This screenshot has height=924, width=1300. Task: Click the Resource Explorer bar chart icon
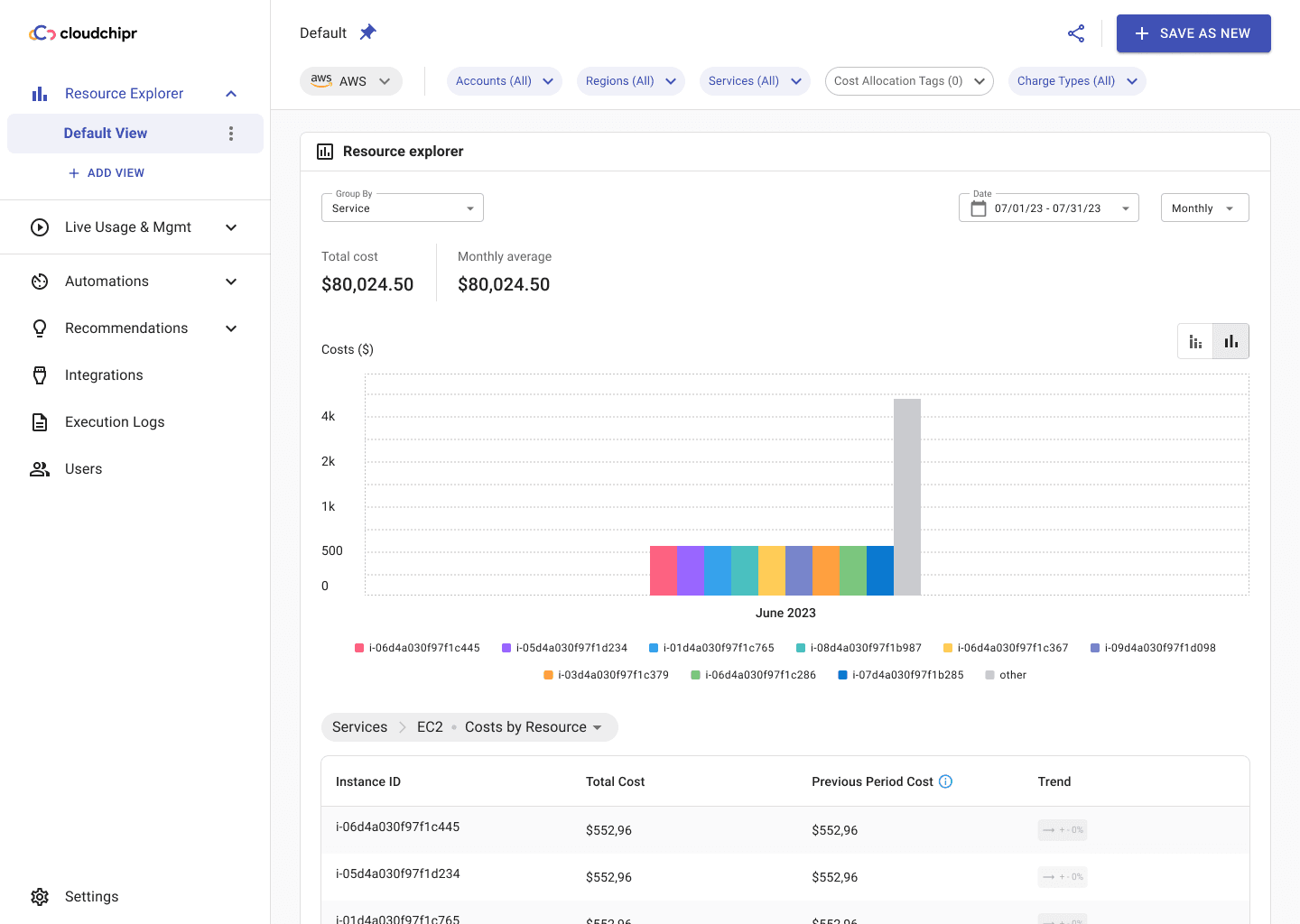pos(40,94)
